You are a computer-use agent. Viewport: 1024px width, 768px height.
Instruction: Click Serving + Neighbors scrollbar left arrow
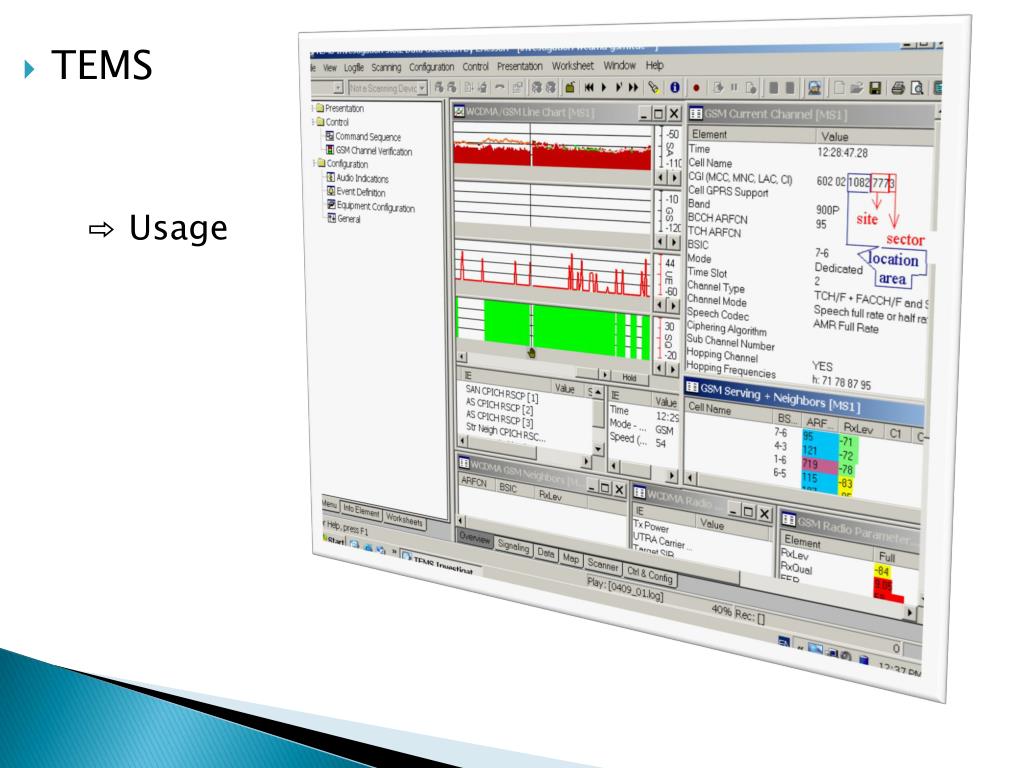click(690, 477)
